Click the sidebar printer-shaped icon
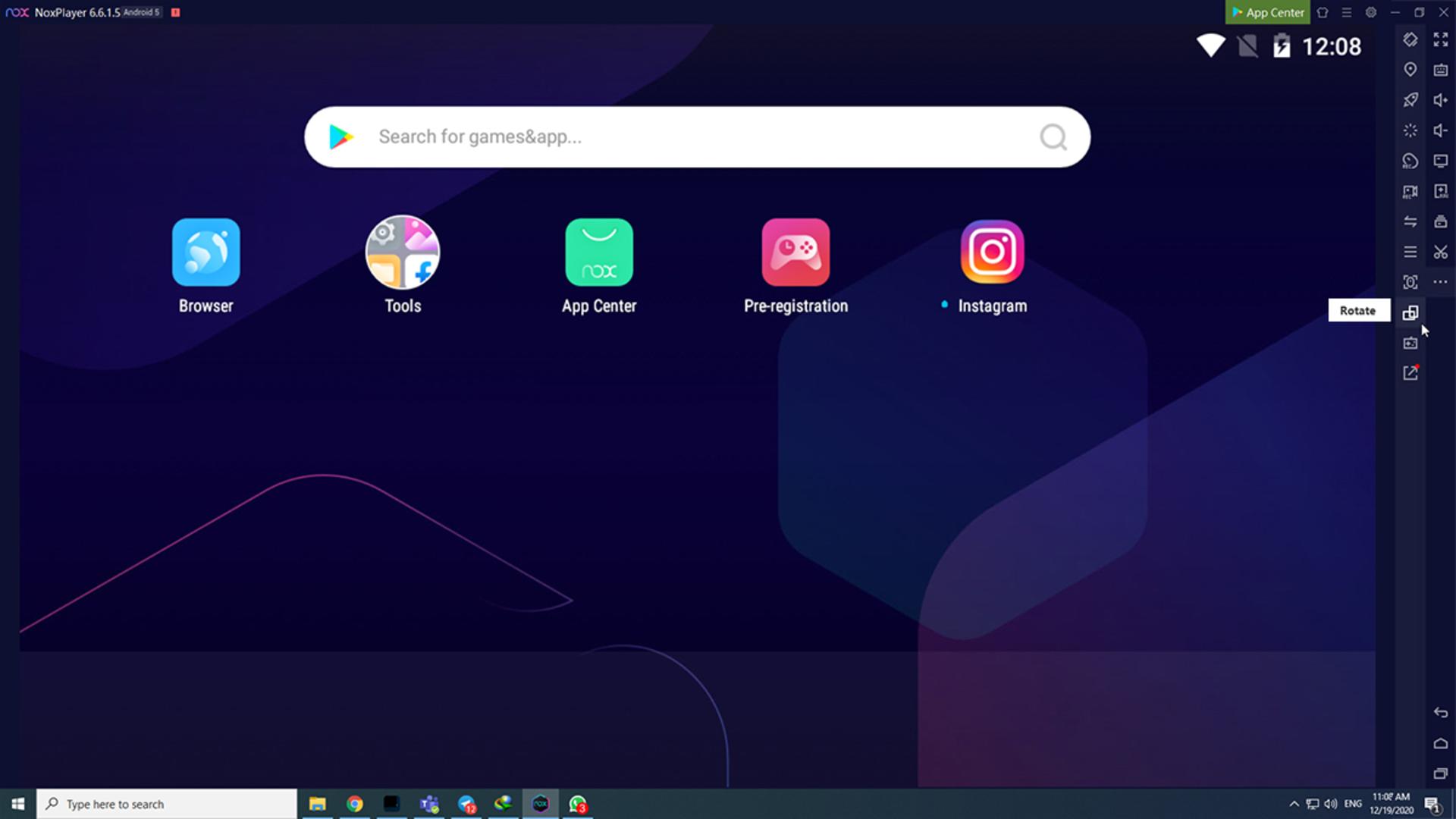The image size is (1456, 819). click(1441, 221)
